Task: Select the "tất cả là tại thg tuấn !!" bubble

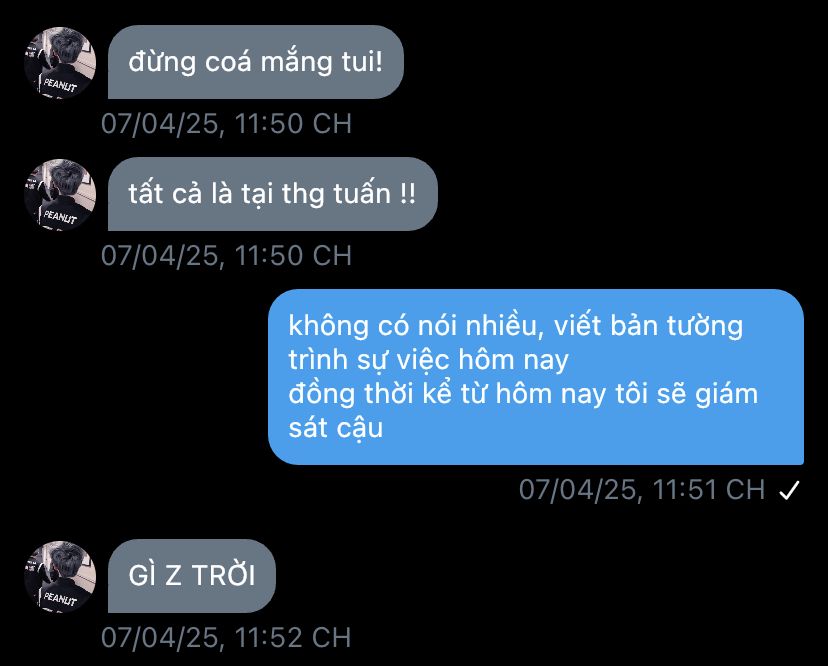Action: (x=272, y=194)
